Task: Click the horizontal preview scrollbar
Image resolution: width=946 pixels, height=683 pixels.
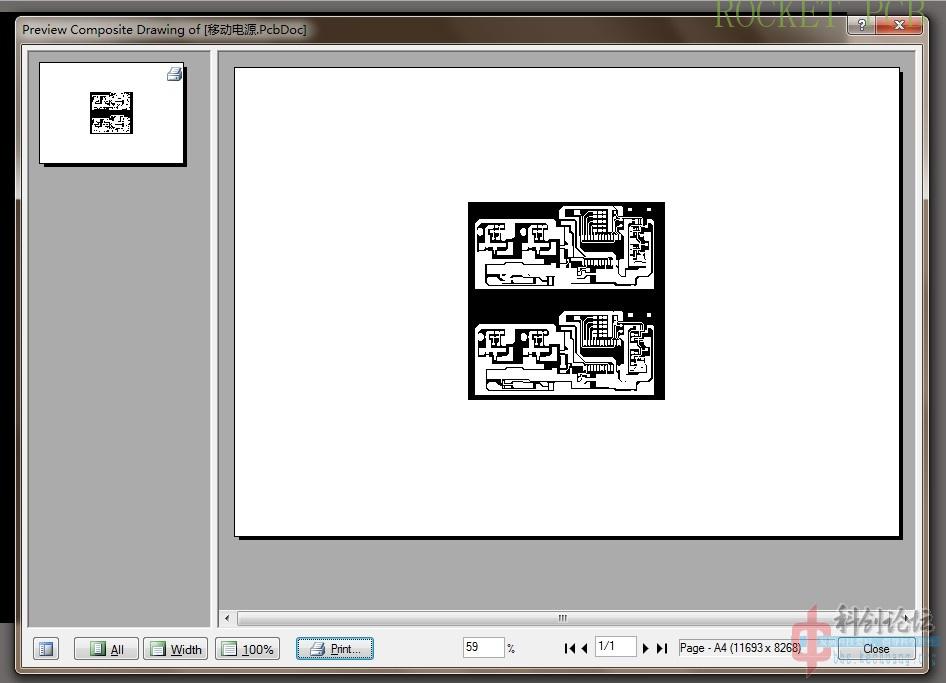Action: pyautogui.click(x=562, y=618)
